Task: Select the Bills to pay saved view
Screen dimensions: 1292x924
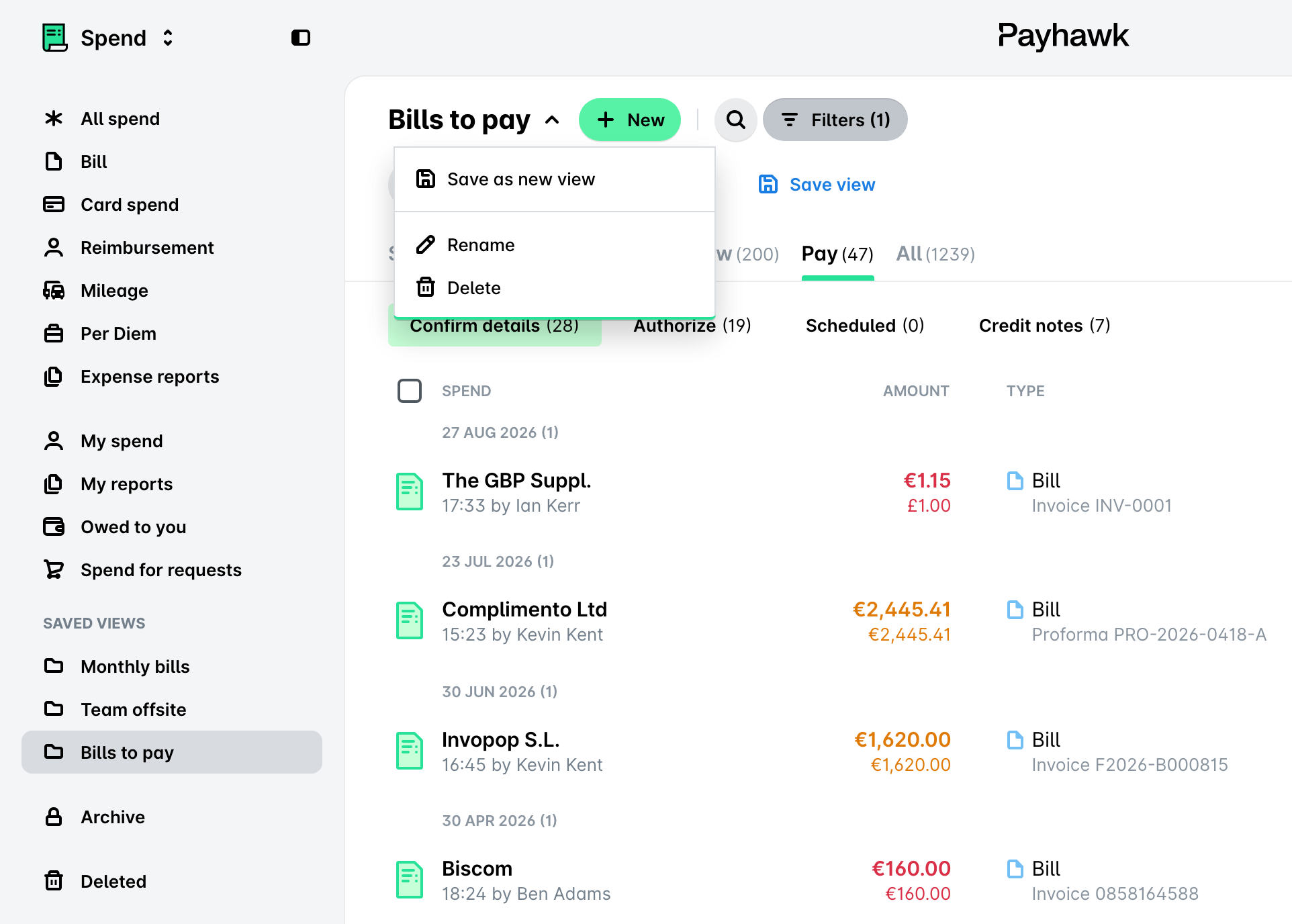Action: coord(172,753)
